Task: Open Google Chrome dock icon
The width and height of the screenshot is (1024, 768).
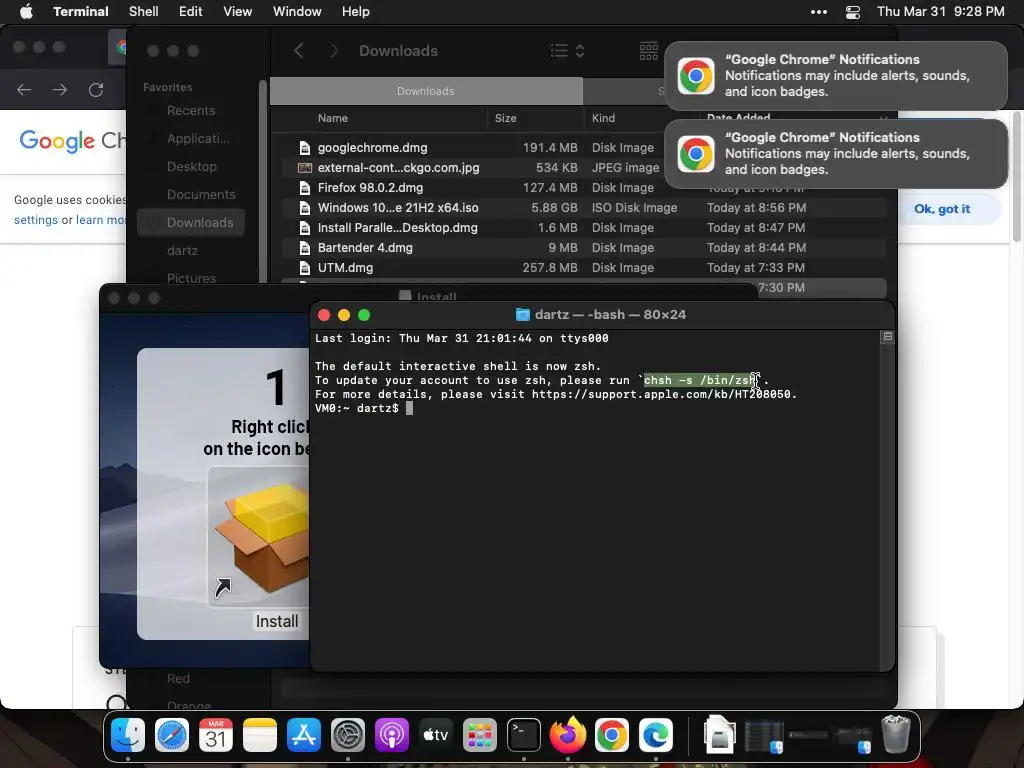Action: point(612,735)
